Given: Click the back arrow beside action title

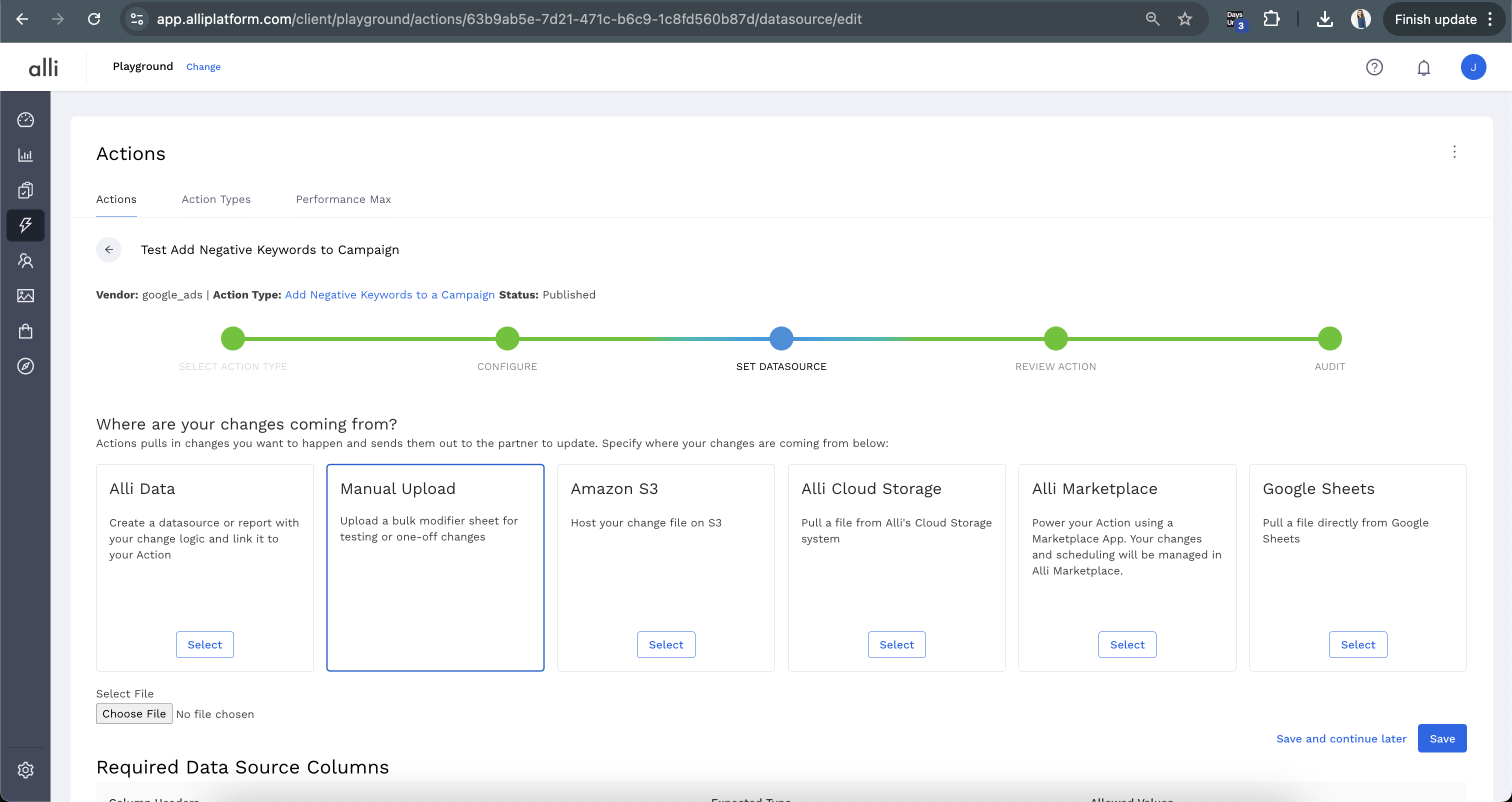Looking at the screenshot, I should [x=108, y=249].
